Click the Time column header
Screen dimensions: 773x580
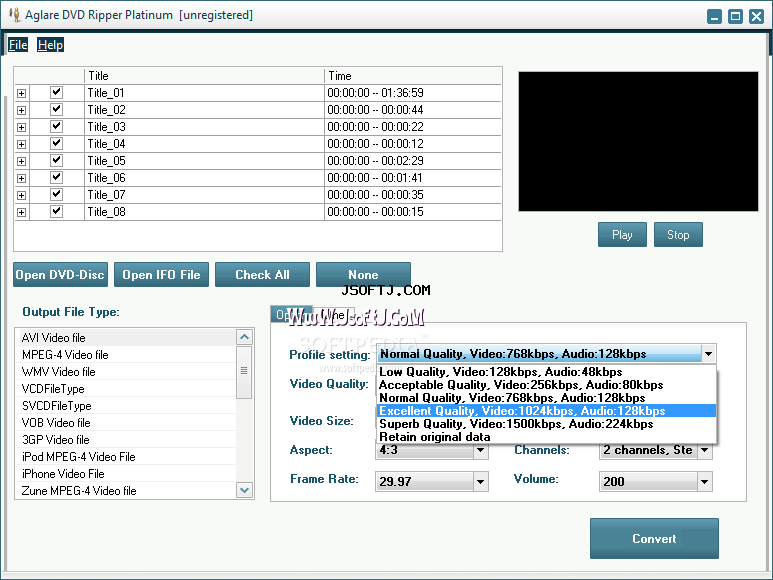[x=413, y=76]
